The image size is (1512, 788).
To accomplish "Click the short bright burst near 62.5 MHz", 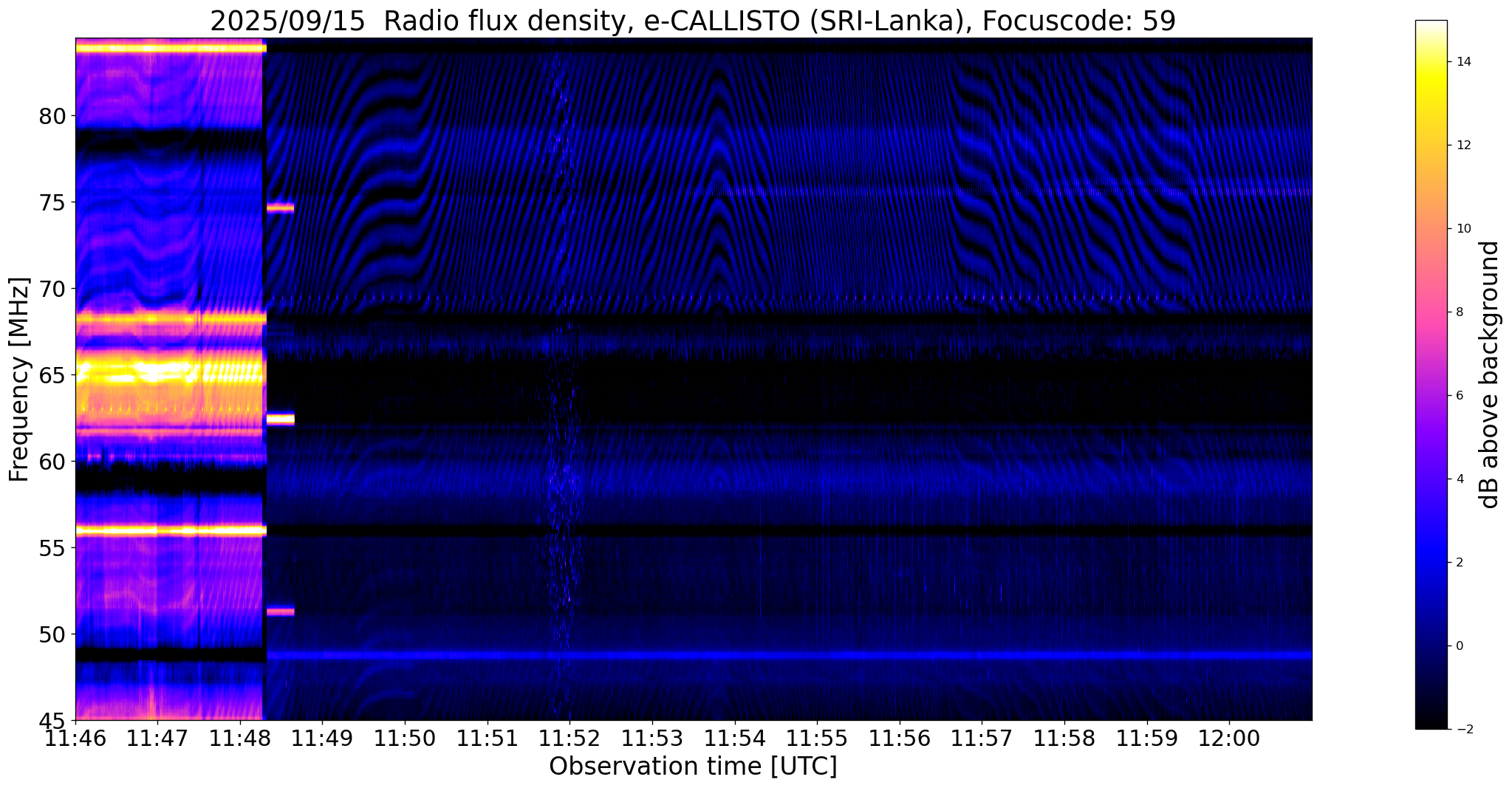I will tap(281, 419).
